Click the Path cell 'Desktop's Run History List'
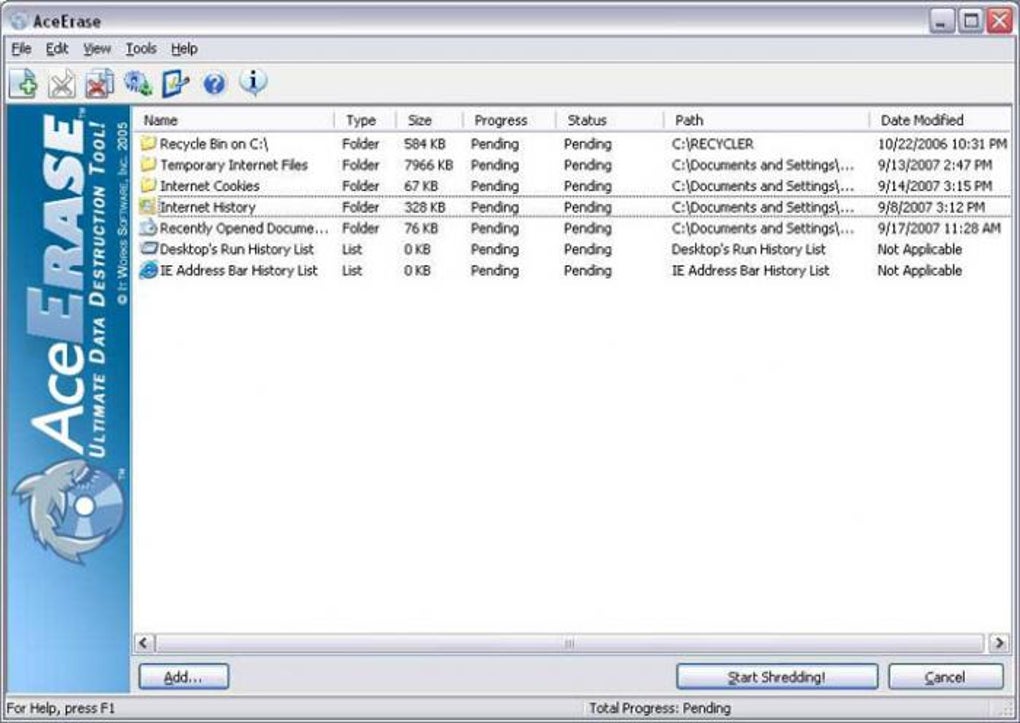 click(748, 249)
